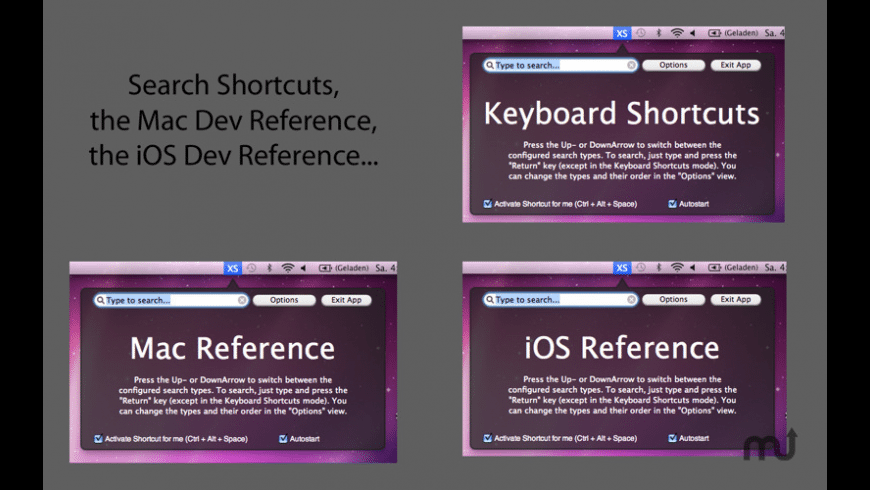This screenshot has width=870, height=490.
Task: Open Options in Keyboard Shortcuts window
Action: (674, 65)
